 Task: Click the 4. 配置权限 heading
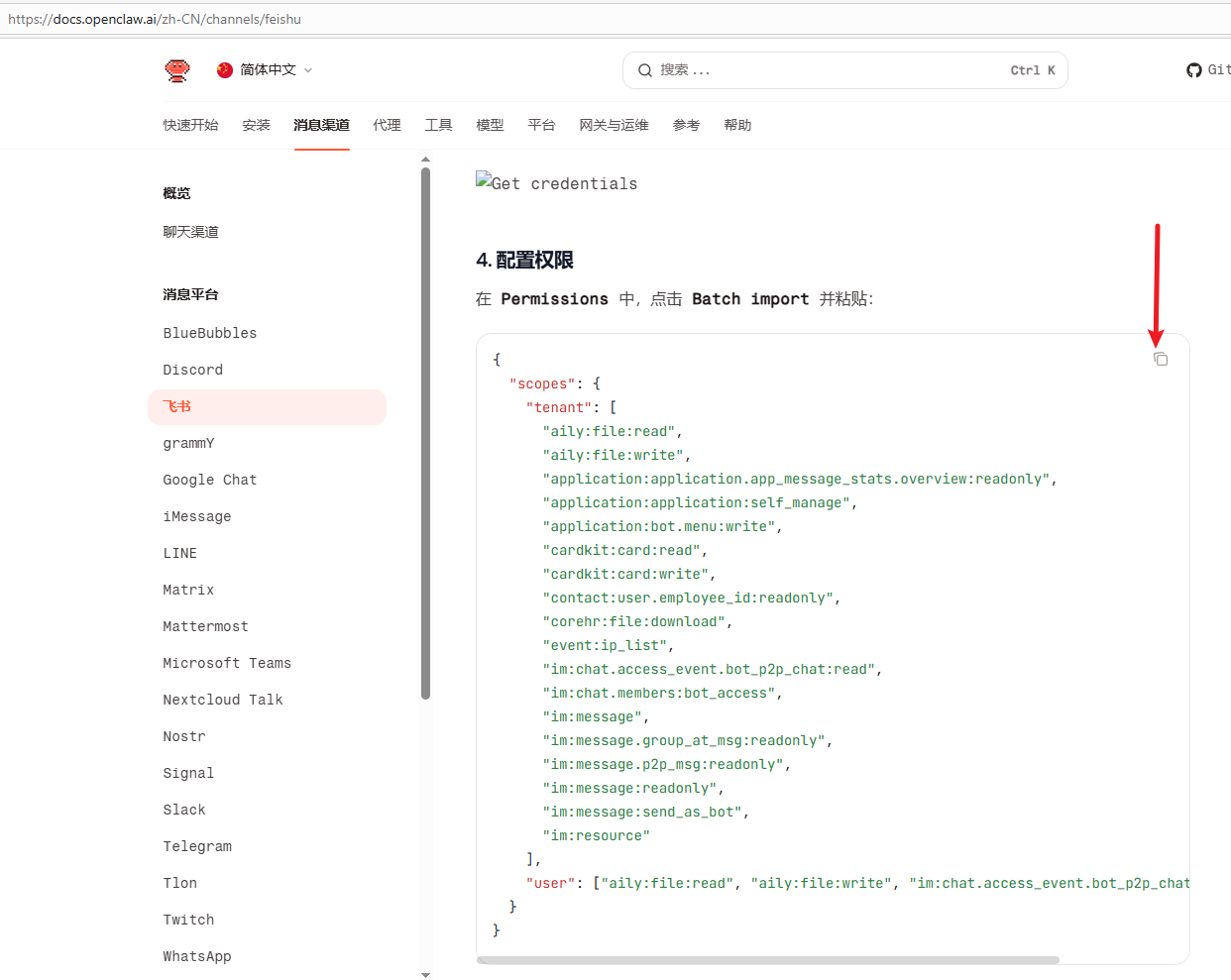tap(524, 260)
